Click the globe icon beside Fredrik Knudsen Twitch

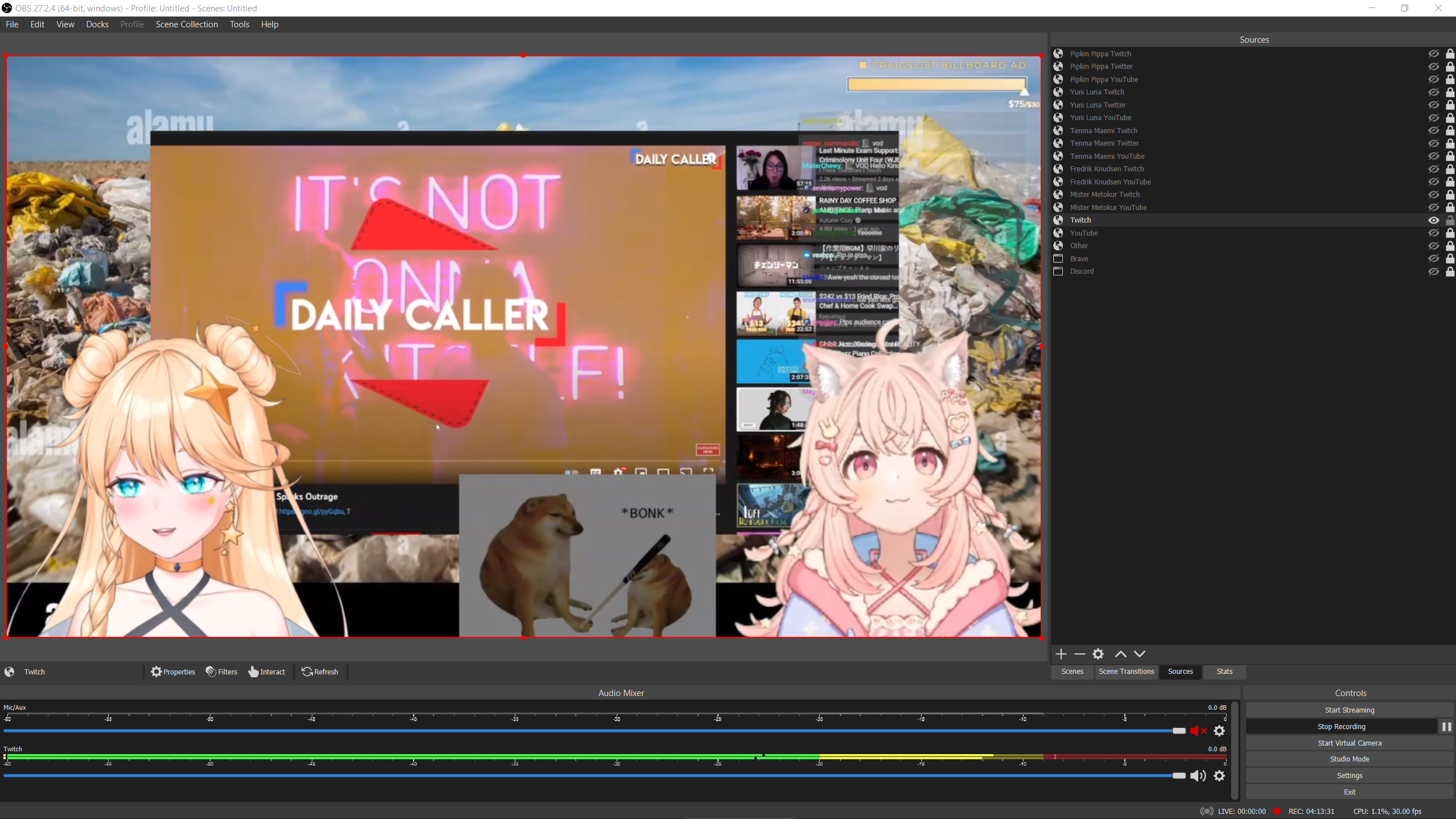[x=1058, y=169]
